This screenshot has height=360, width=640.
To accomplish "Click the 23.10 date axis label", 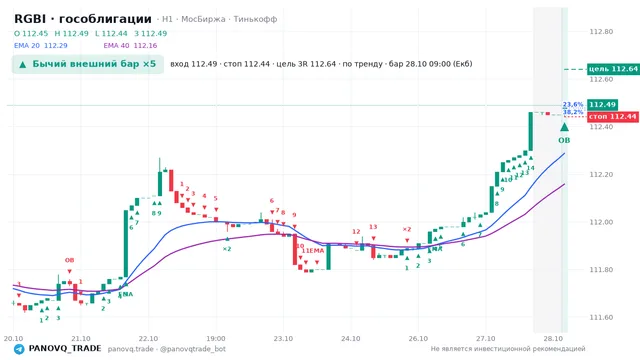I will tap(283, 338).
